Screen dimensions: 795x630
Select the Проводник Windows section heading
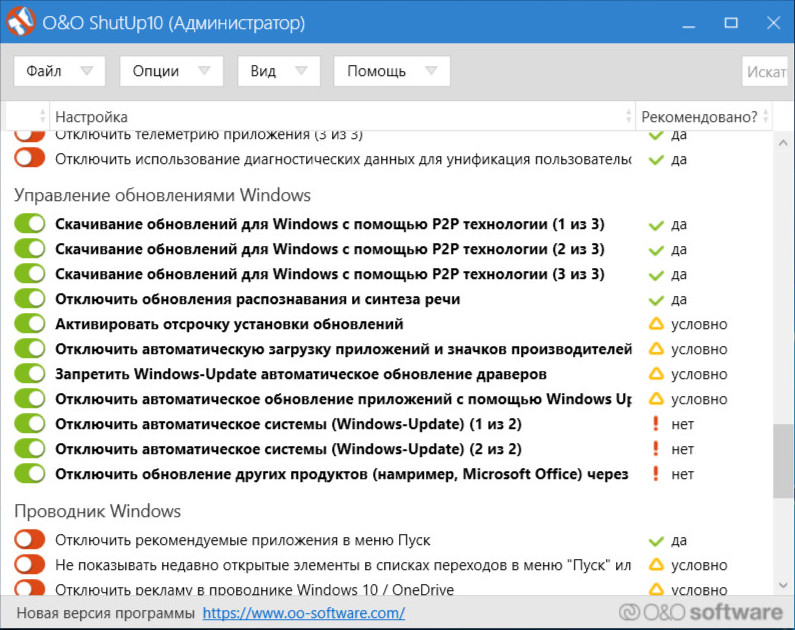click(x=97, y=511)
